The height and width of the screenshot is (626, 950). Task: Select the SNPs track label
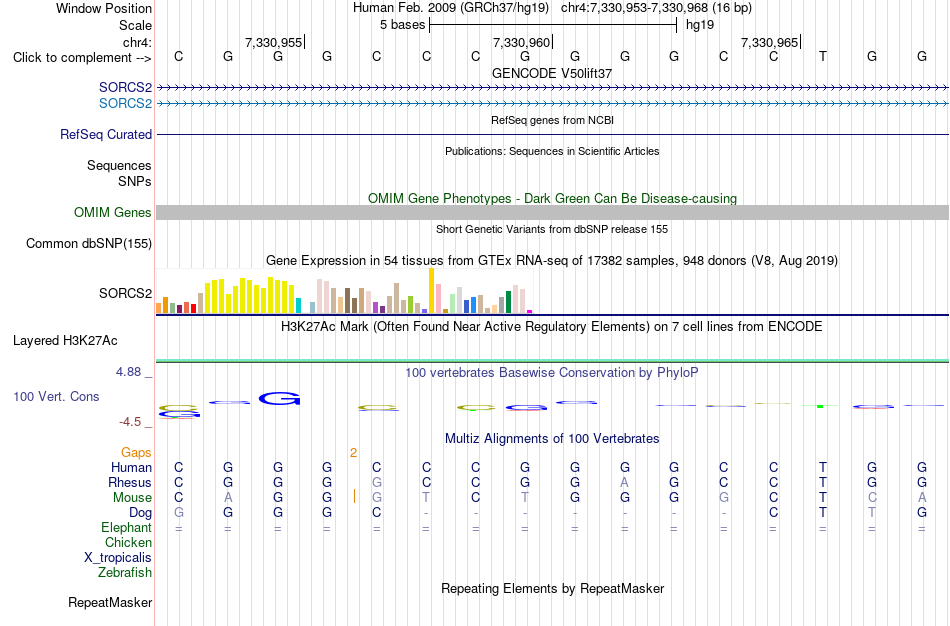pyautogui.click(x=135, y=181)
